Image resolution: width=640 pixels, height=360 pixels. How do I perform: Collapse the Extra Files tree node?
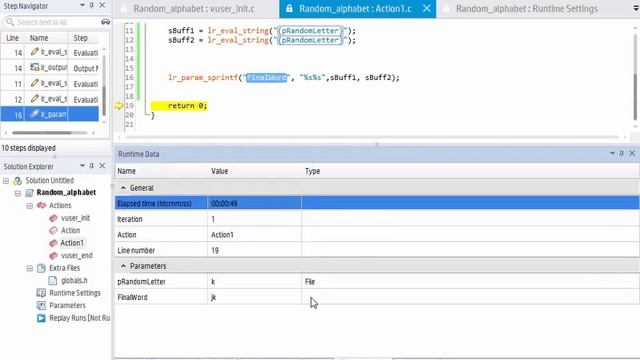(x=30, y=268)
